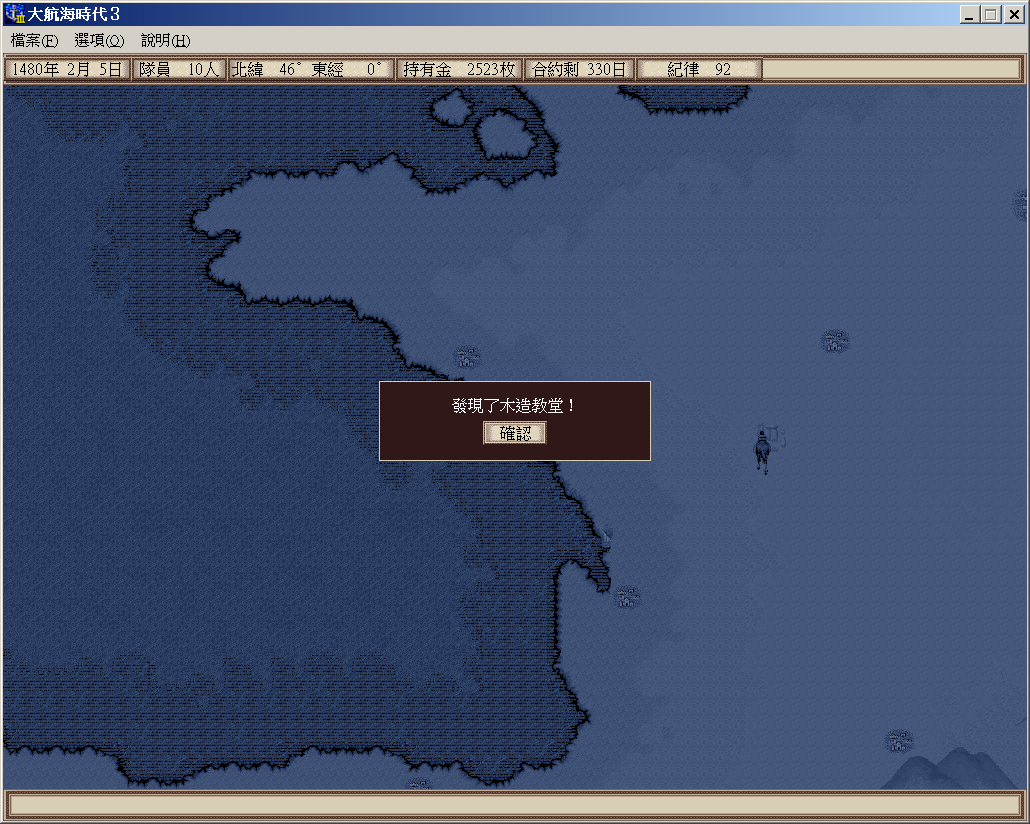Click the 持有金 2523枚 gold field
Screen dimensions: 1030x824
(x=459, y=70)
